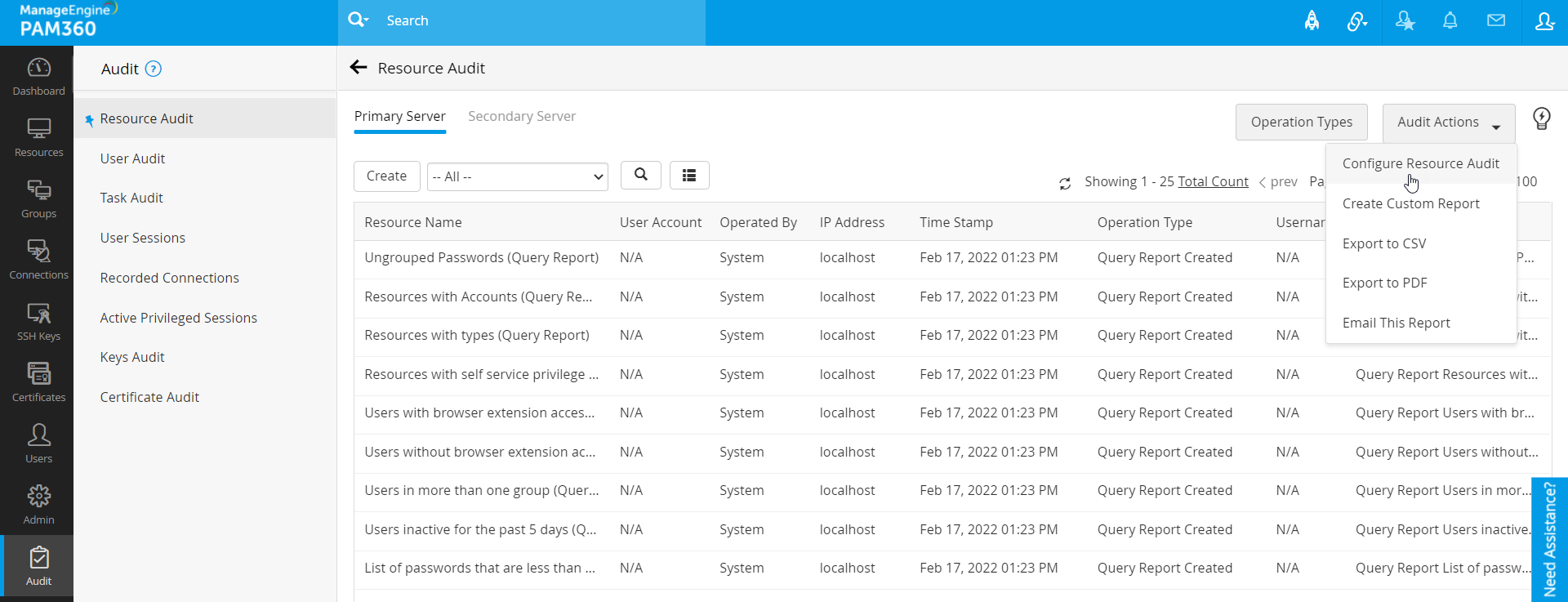Open the column chooser list icon
Screen dimensions: 1568x602
pos(689,175)
